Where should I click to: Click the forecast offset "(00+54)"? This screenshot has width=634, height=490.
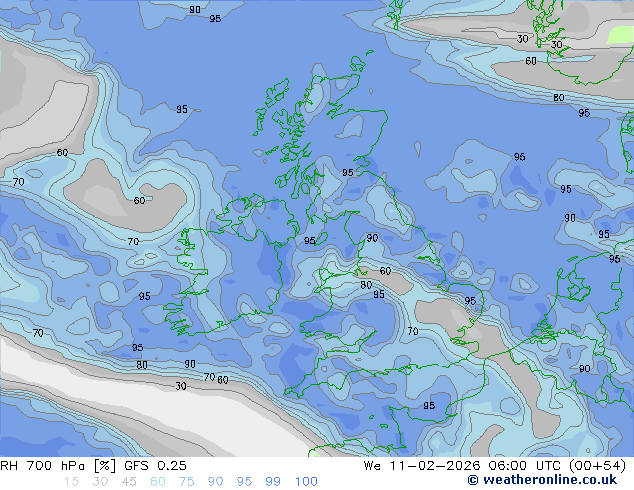598,466
